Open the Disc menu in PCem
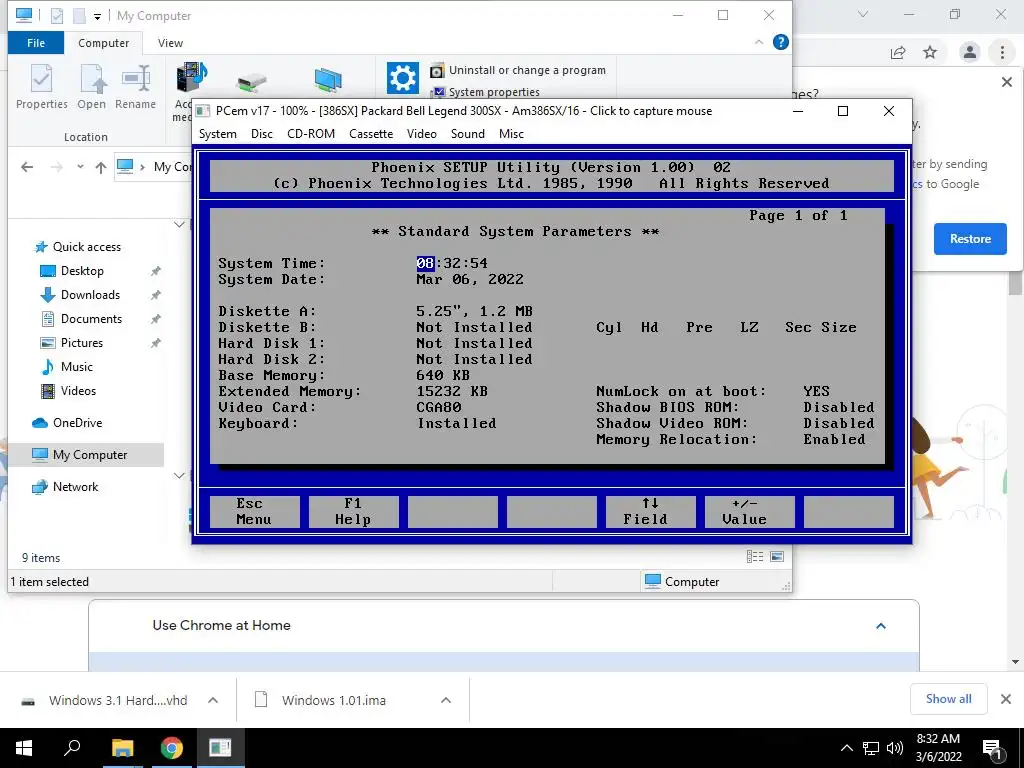The width and height of the screenshot is (1024, 768). pyautogui.click(x=261, y=134)
